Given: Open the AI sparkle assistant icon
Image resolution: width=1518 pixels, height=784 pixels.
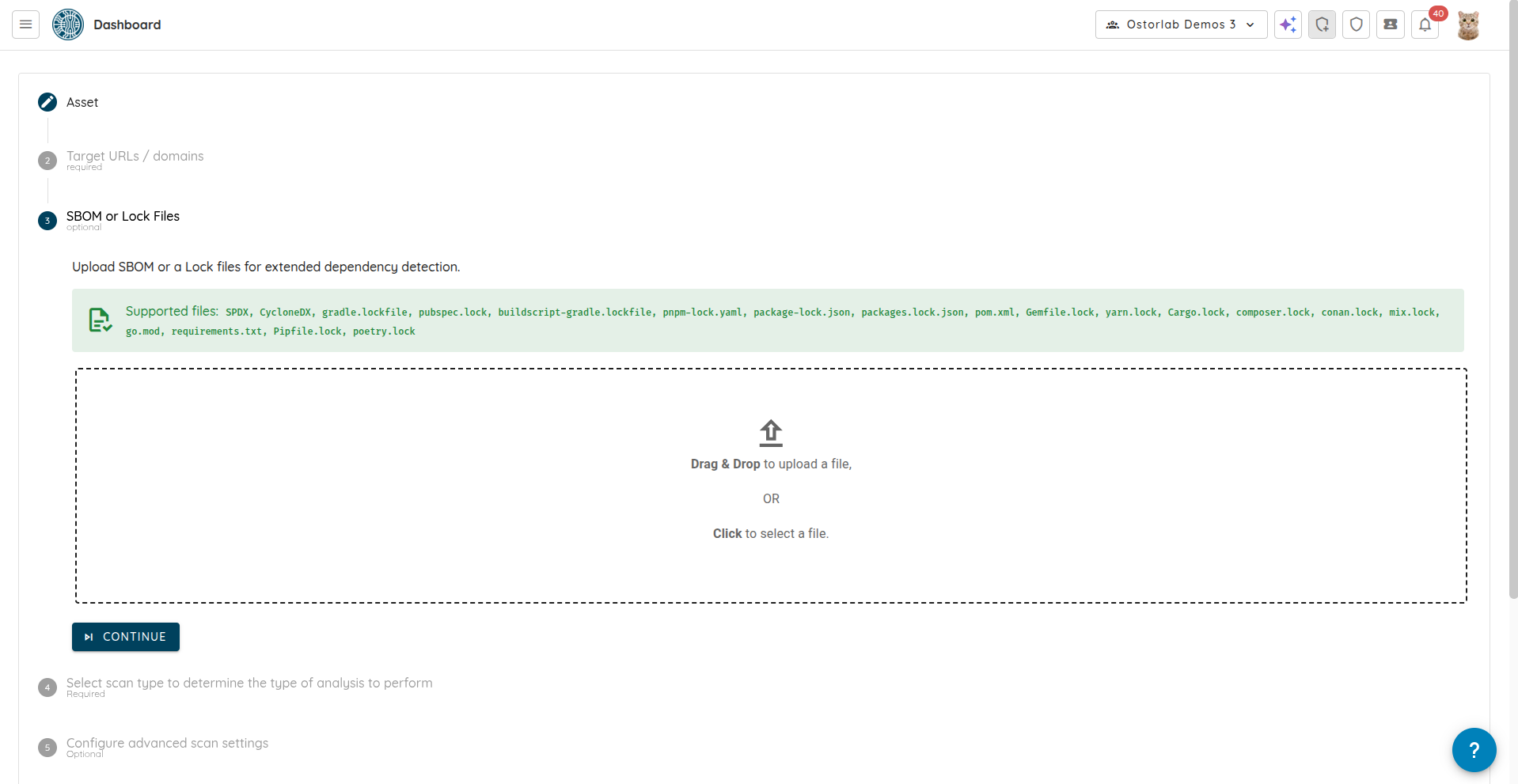Looking at the screenshot, I should pos(1288,25).
